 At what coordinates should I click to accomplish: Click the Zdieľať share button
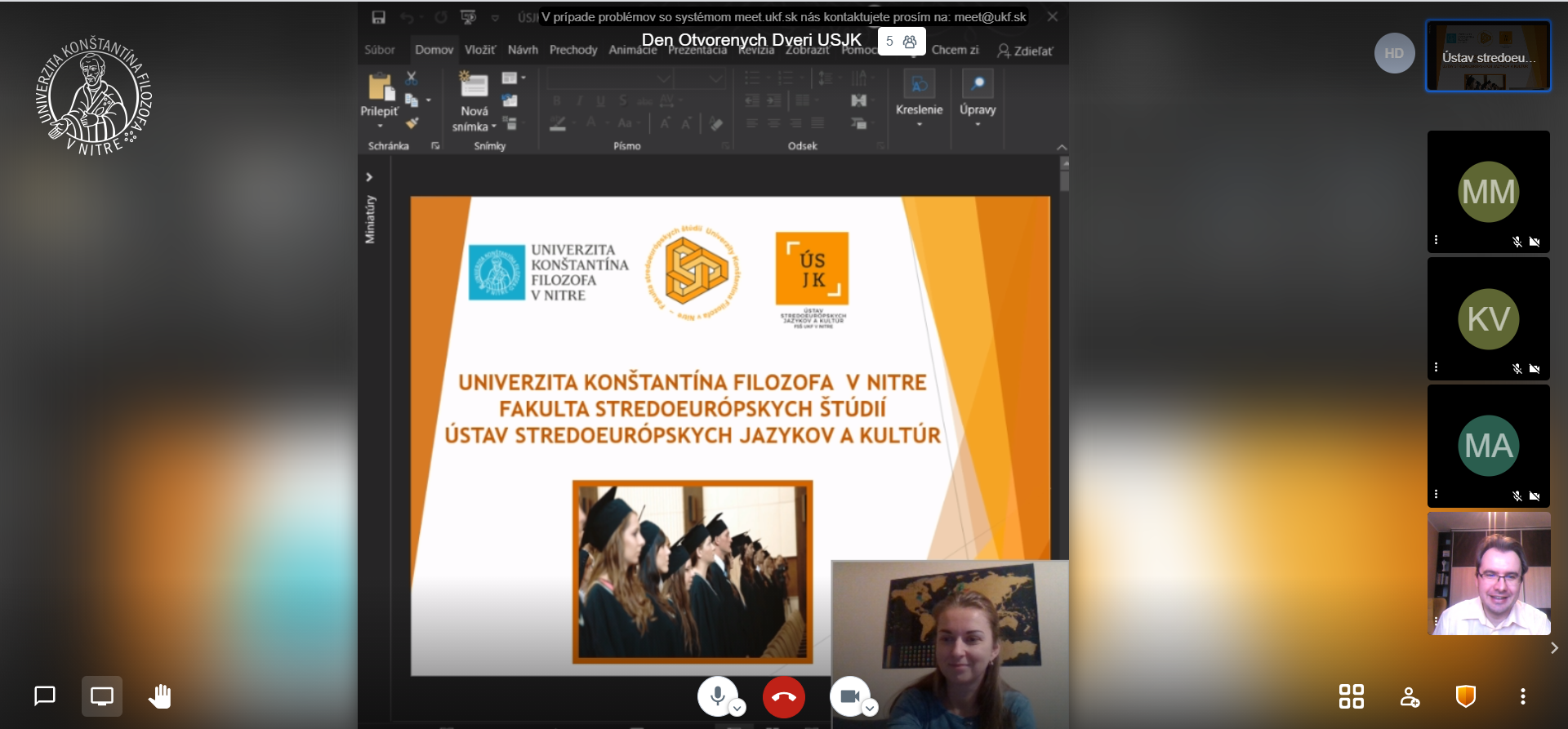pyautogui.click(x=1025, y=51)
